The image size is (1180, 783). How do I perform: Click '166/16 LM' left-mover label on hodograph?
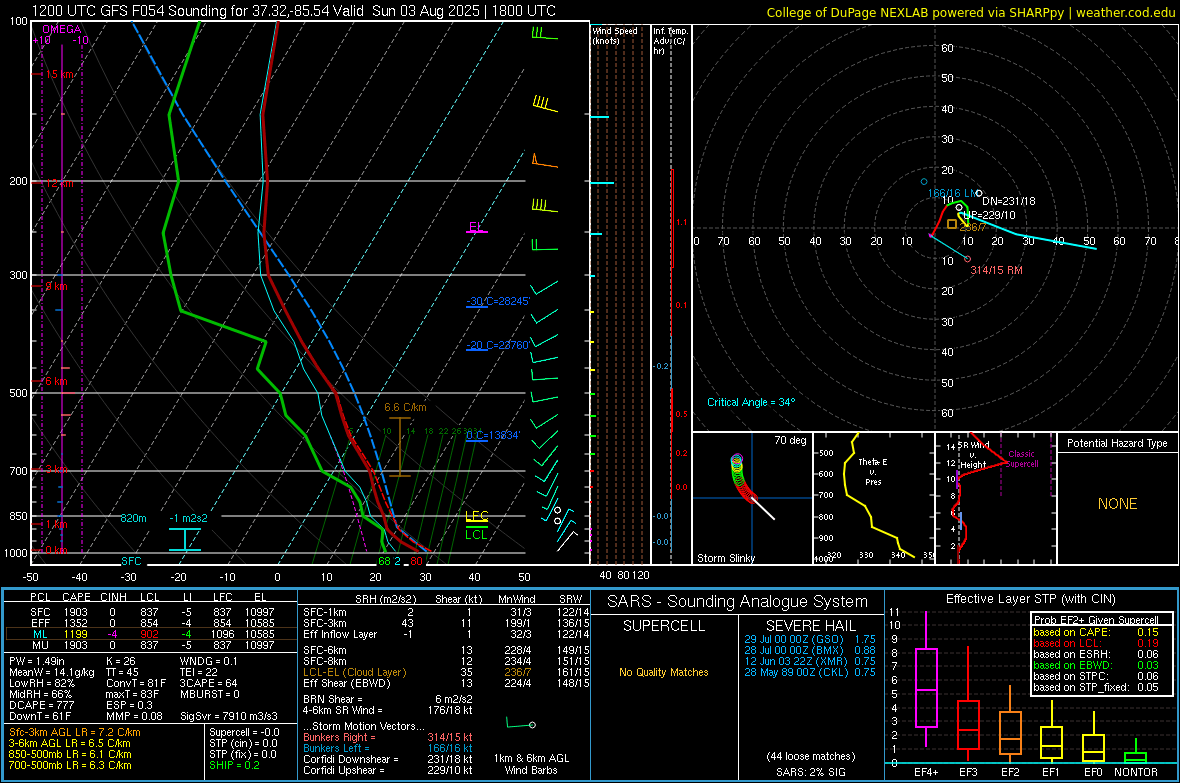(953, 193)
